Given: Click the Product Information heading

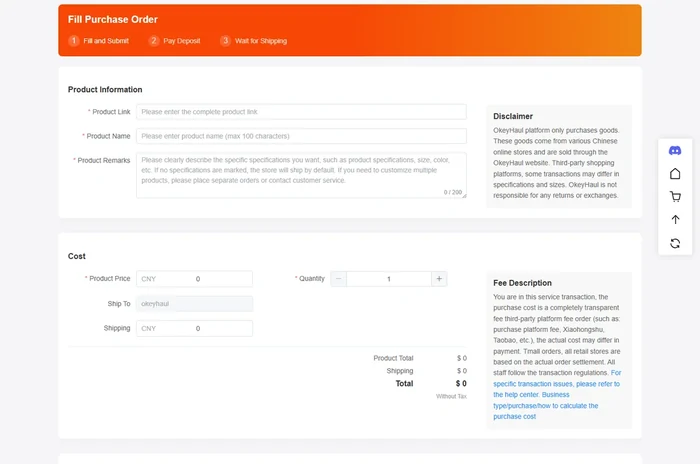Looking at the screenshot, I should coord(105,89).
